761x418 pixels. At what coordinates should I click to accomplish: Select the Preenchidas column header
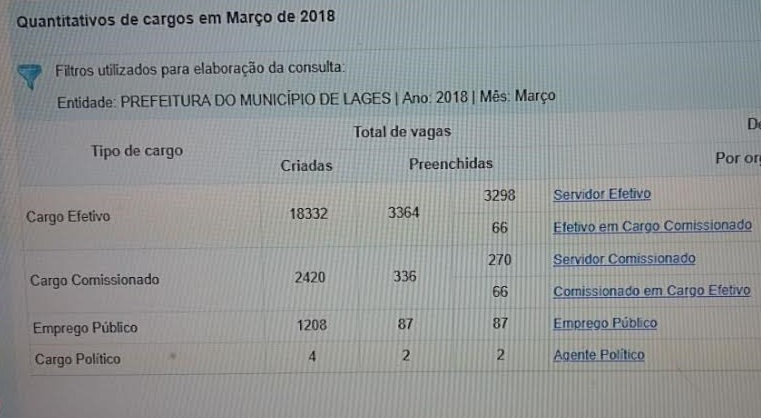[450, 164]
